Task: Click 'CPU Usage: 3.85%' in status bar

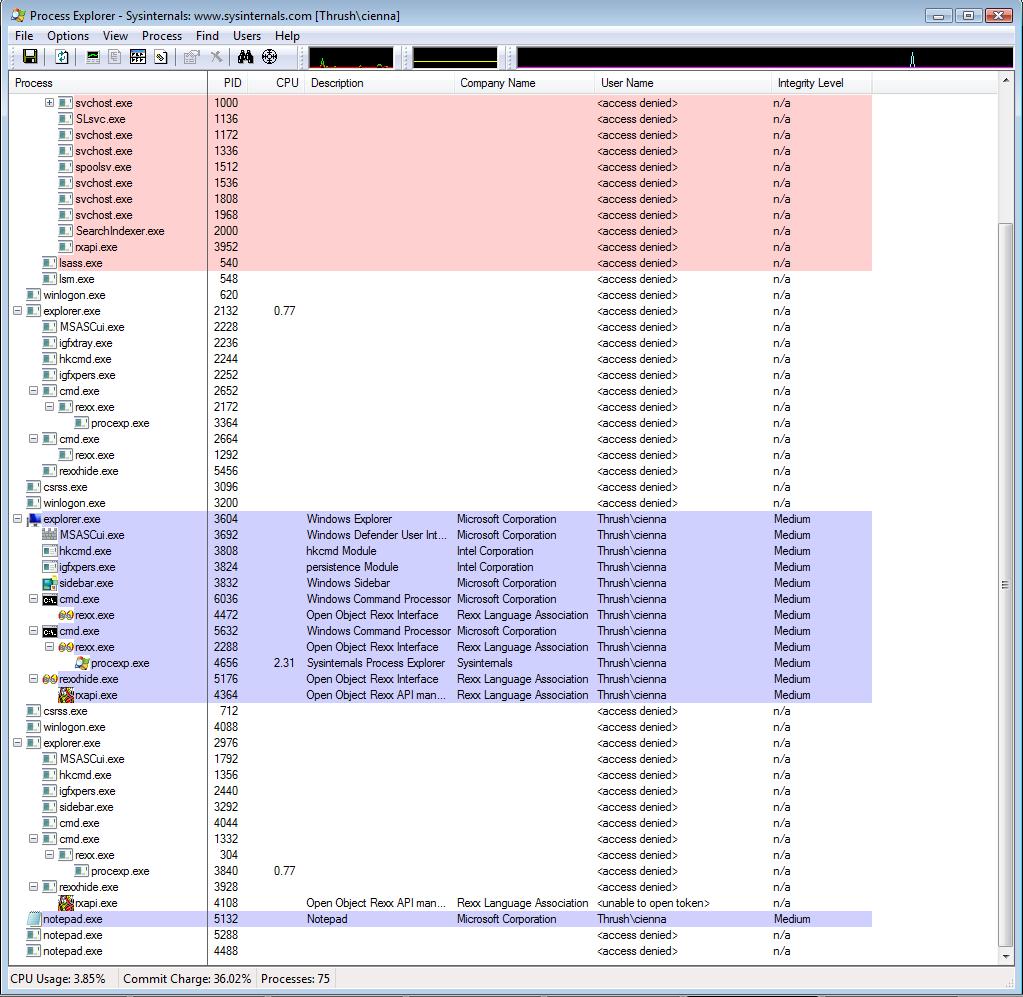Action: pos(58,979)
